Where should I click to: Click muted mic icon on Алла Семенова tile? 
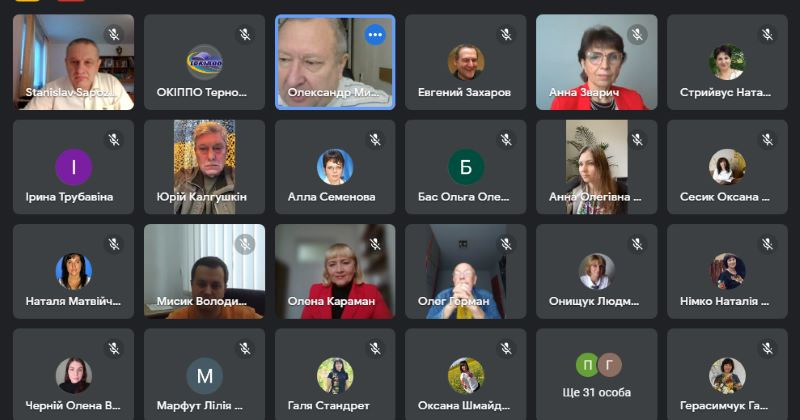[375, 140]
